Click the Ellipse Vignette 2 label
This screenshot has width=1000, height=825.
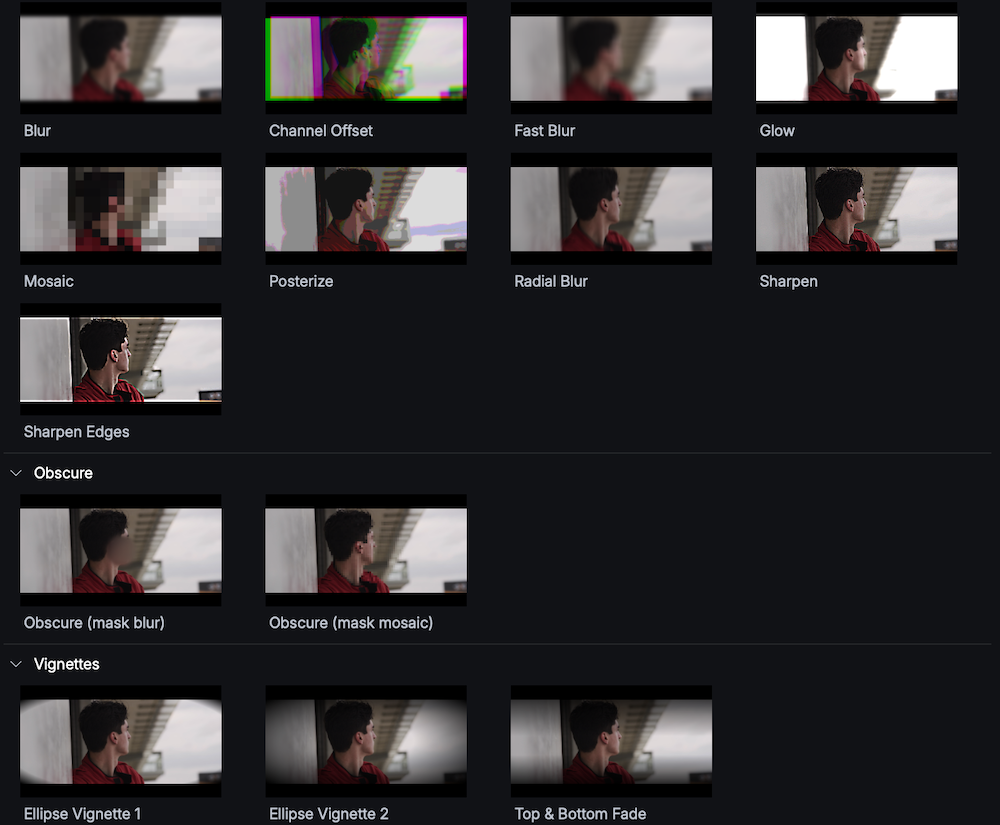click(x=328, y=814)
